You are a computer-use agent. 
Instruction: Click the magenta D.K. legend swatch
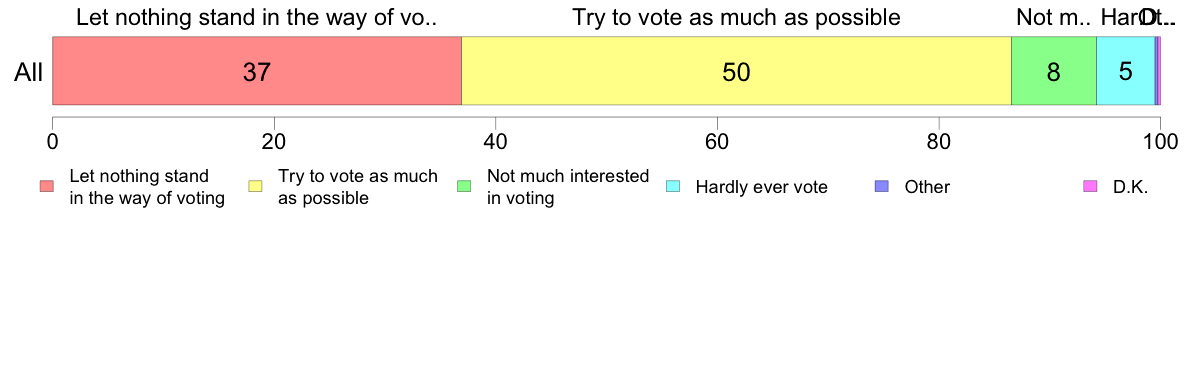click(x=1091, y=186)
